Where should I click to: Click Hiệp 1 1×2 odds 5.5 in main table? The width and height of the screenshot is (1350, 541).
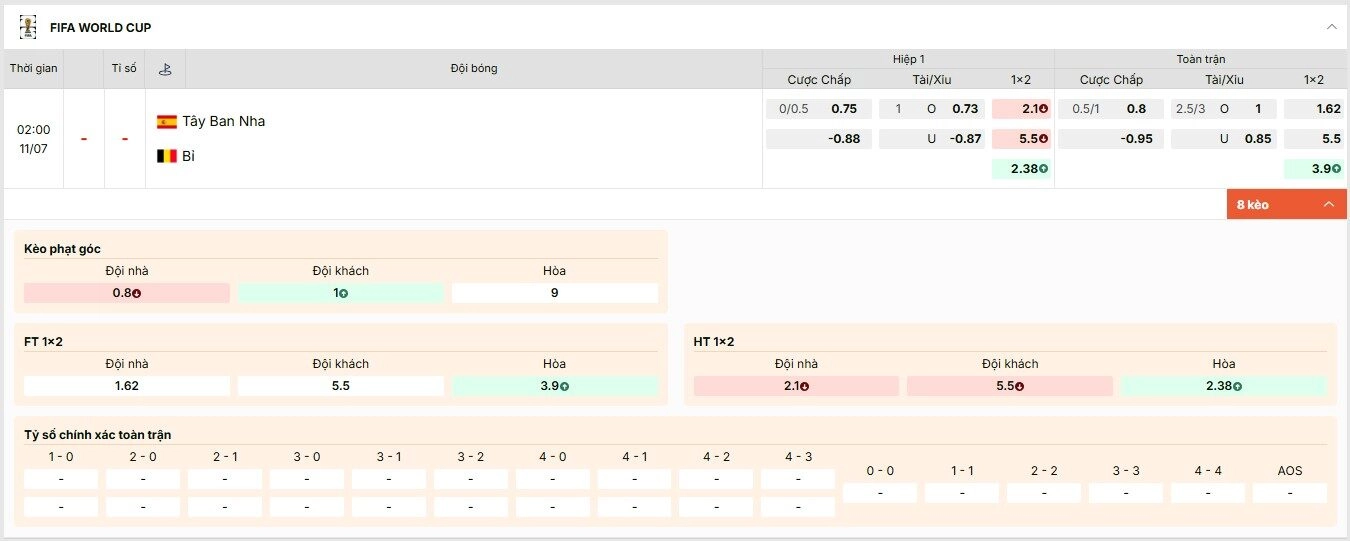pyautogui.click(x=1021, y=139)
